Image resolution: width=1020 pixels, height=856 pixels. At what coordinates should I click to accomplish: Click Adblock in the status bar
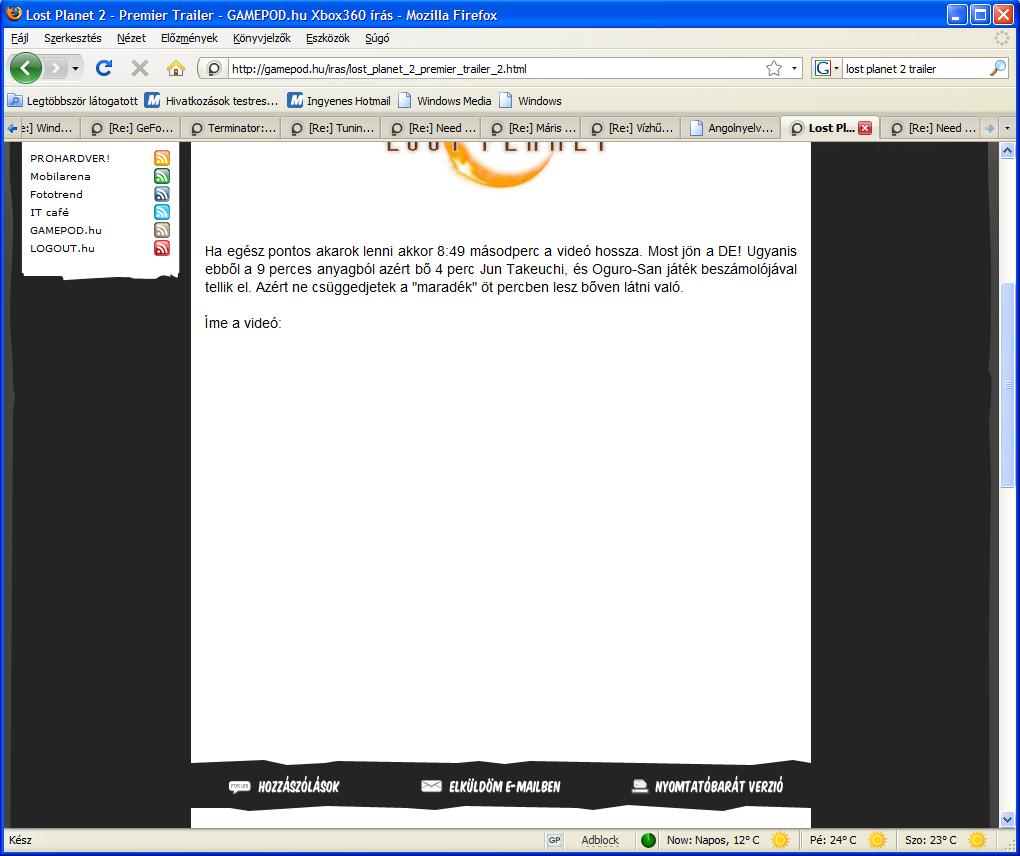[600, 840]
